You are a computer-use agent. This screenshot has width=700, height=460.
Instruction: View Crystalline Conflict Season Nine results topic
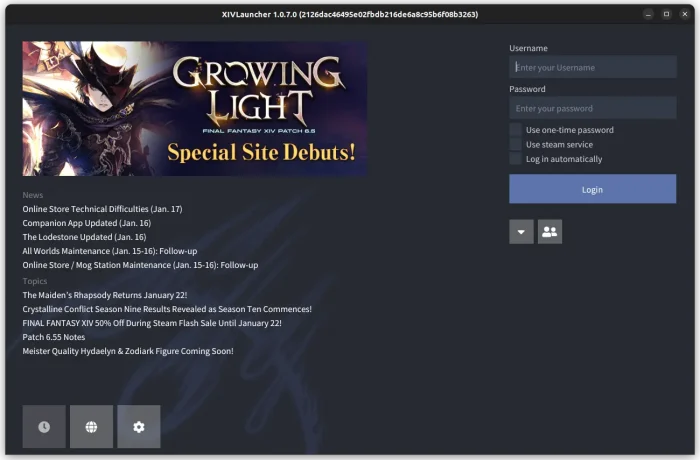167,309
